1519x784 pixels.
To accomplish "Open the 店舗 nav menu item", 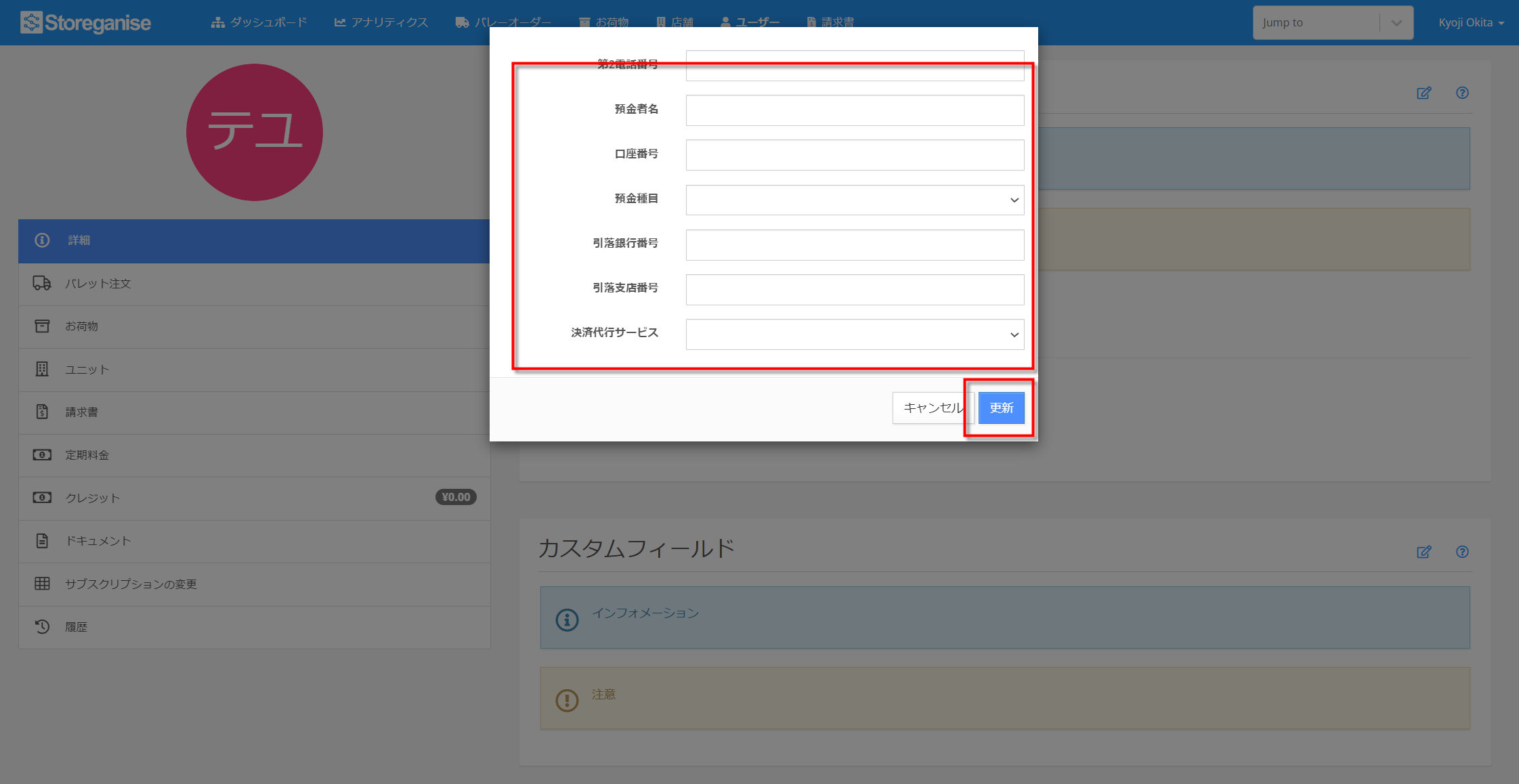I will [x=675, y=22].
